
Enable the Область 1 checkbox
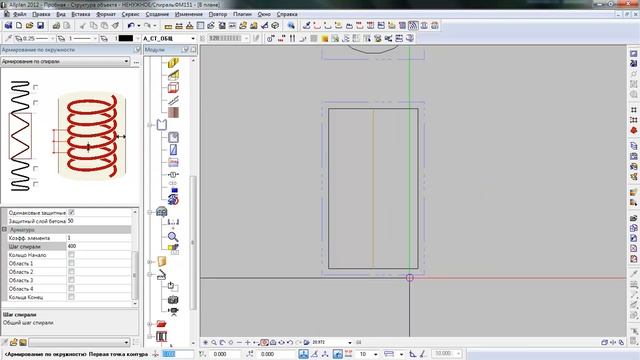click(x=71, y=263)
